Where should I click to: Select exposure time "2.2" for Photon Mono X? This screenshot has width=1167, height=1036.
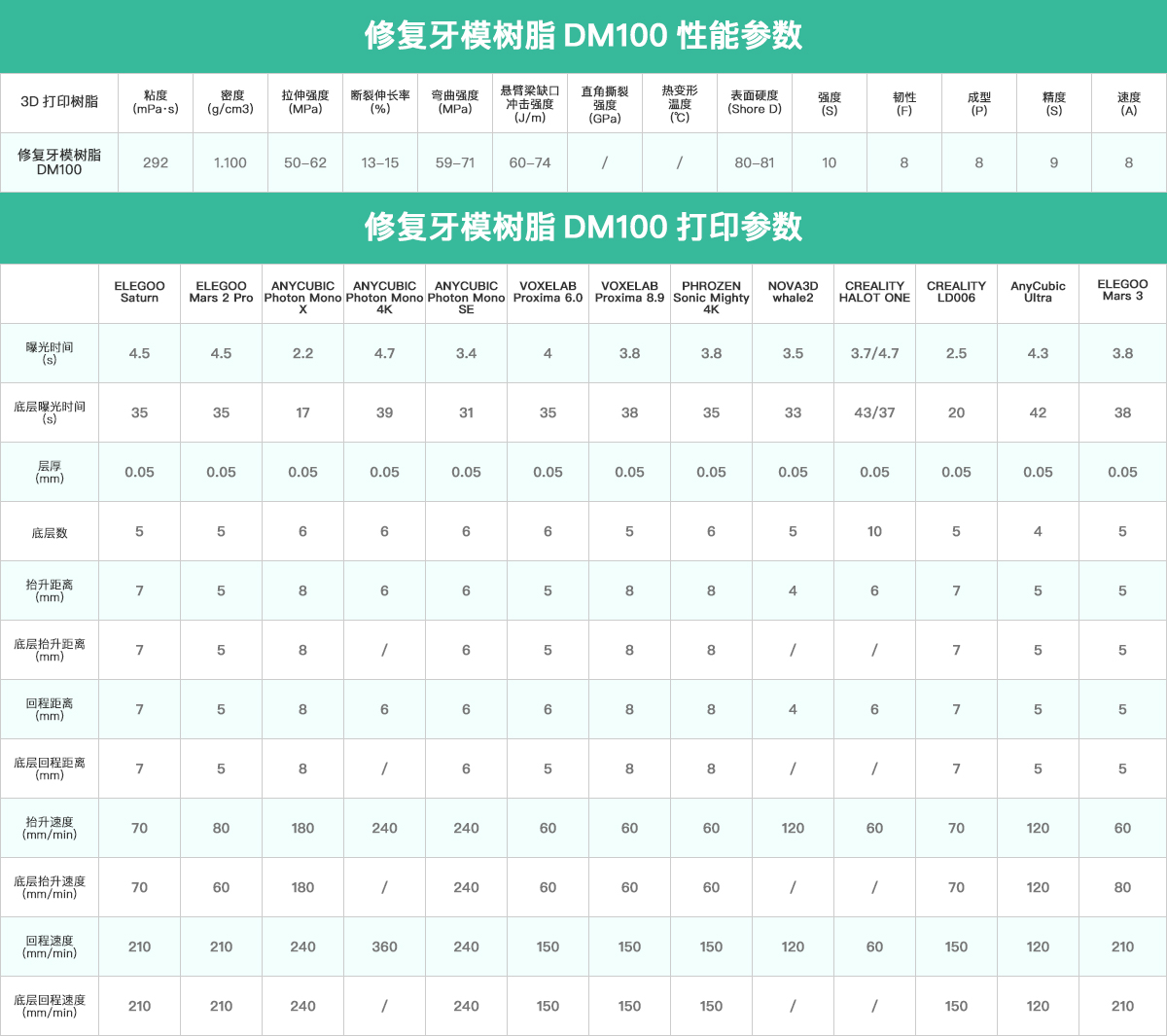pyautogui.click(x=302, y=353)
